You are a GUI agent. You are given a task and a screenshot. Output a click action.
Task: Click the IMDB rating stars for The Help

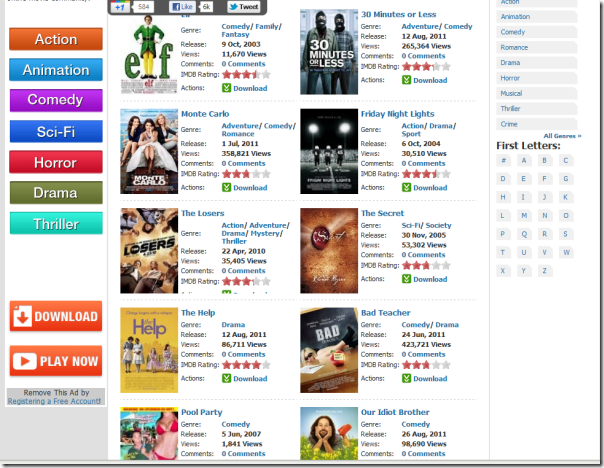pos(246,364)
